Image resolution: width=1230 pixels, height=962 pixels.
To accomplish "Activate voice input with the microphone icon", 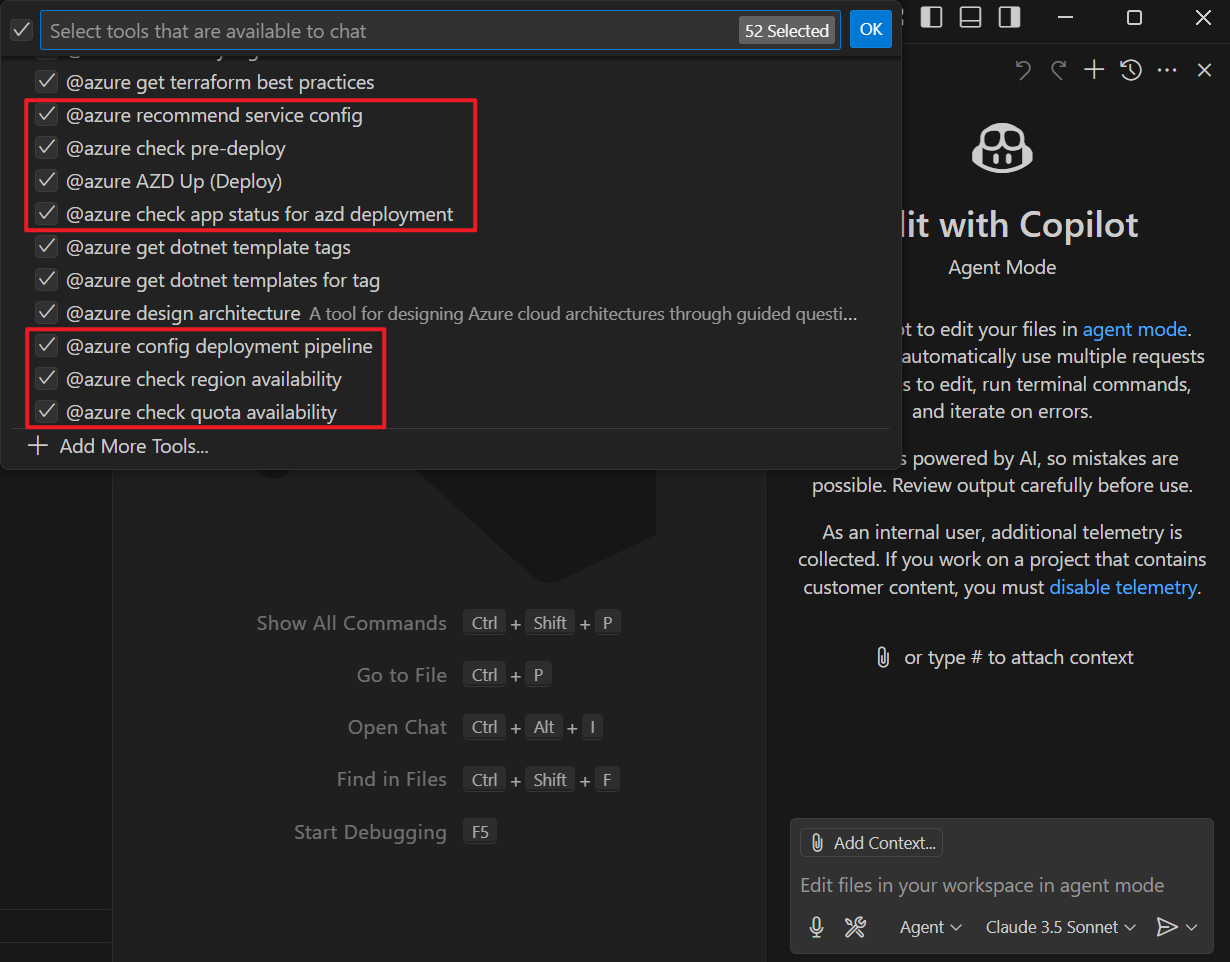I will [816, 927].
